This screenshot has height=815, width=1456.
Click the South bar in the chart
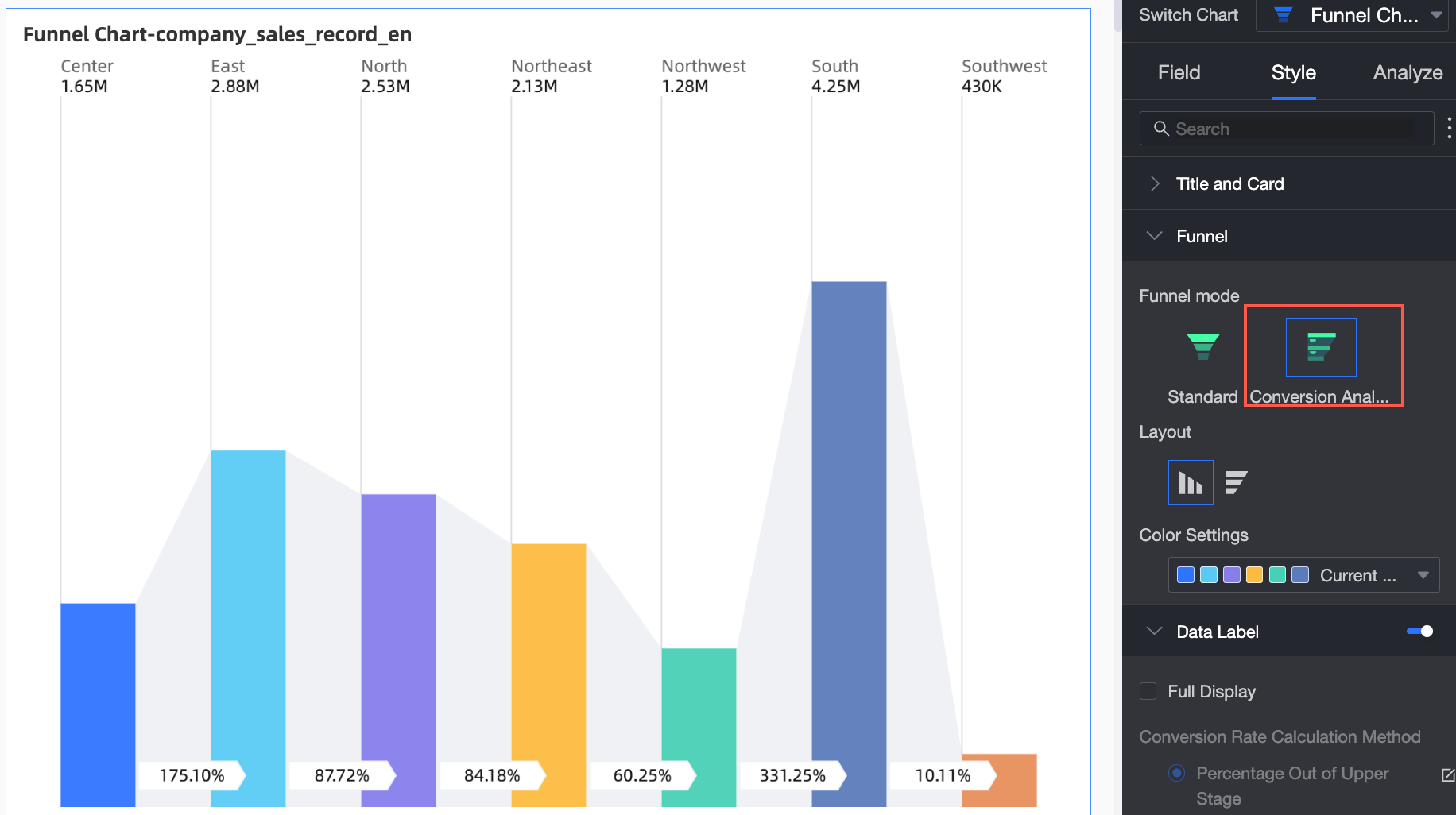[x=849, y=544]
